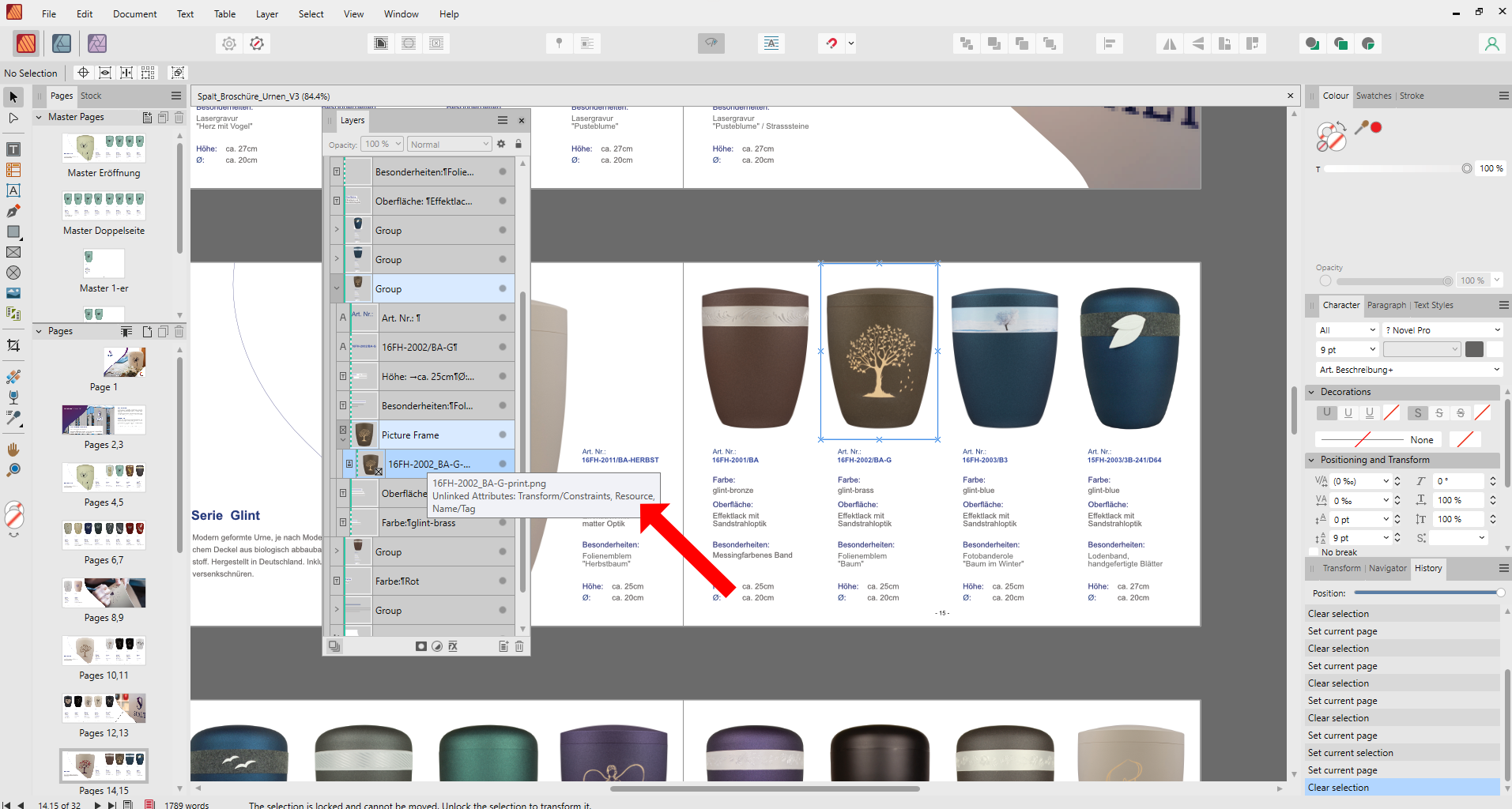Switch to the Swatches tab
Screen dimensions: 1512x809
pyautogui.click(x=1373, y=96)
